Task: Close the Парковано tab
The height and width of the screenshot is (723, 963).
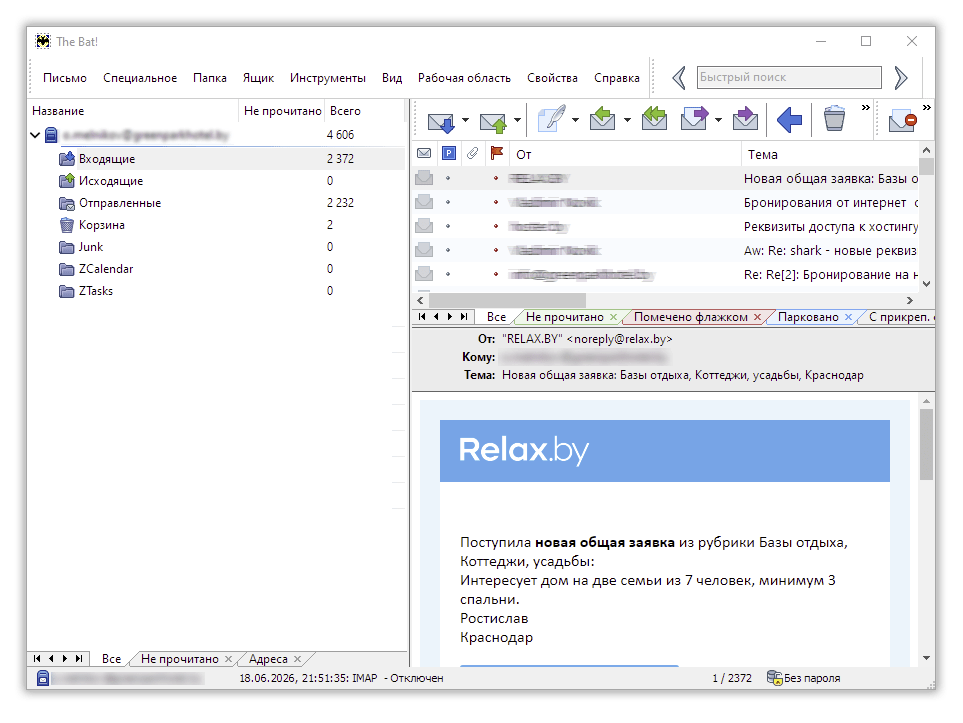Action: 848,317
